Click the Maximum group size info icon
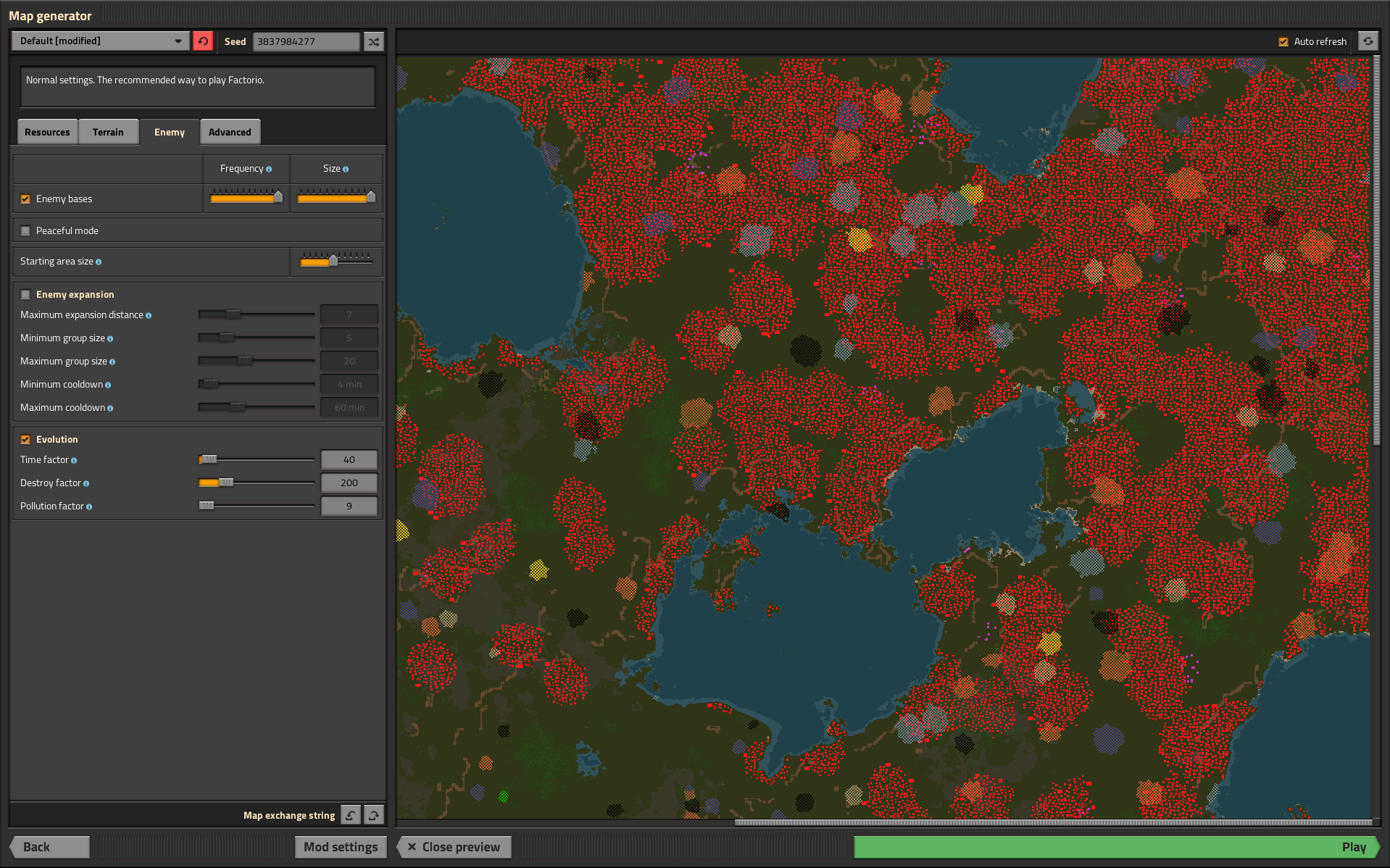Image resolution: width=1390 pixels, height=868 pixels. click(x=112, y=362)
